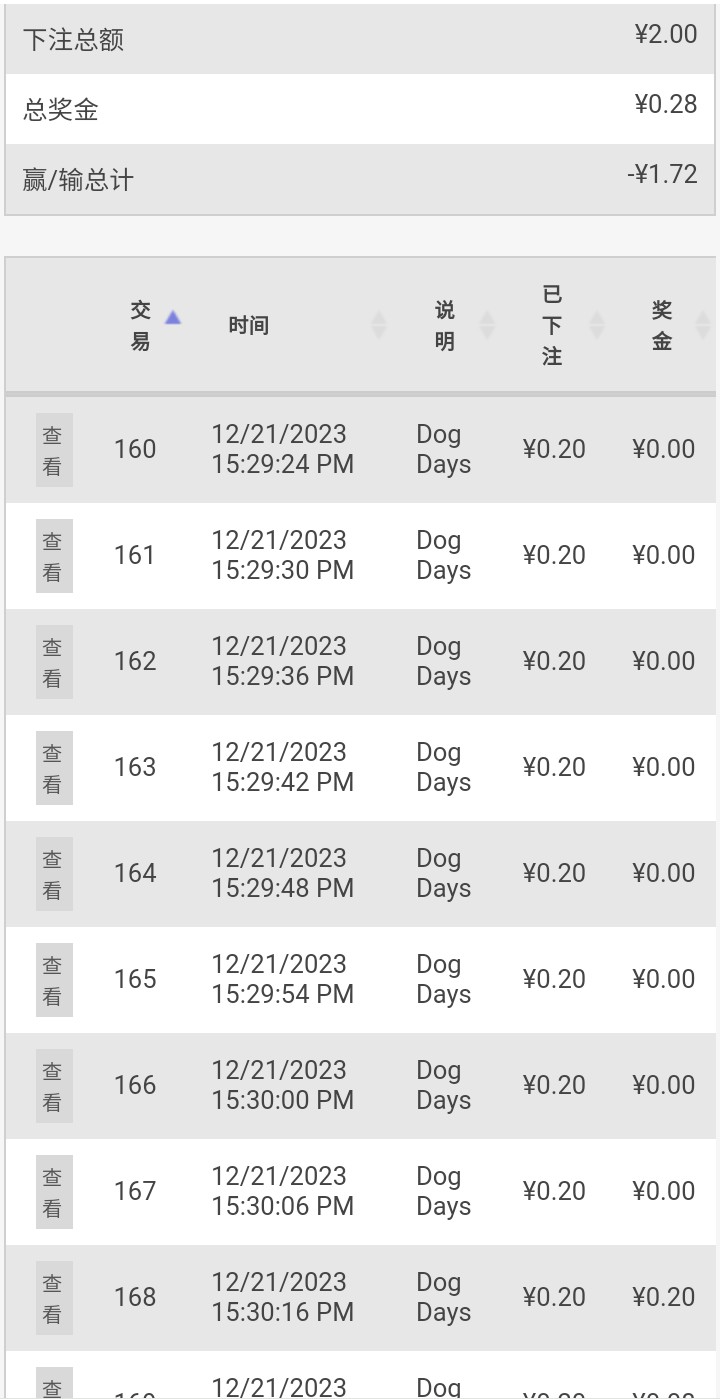The height and width of the screenshot is (1399, 720).
Task: Select the 时间 column header text
Action: (x=248, y=325)
